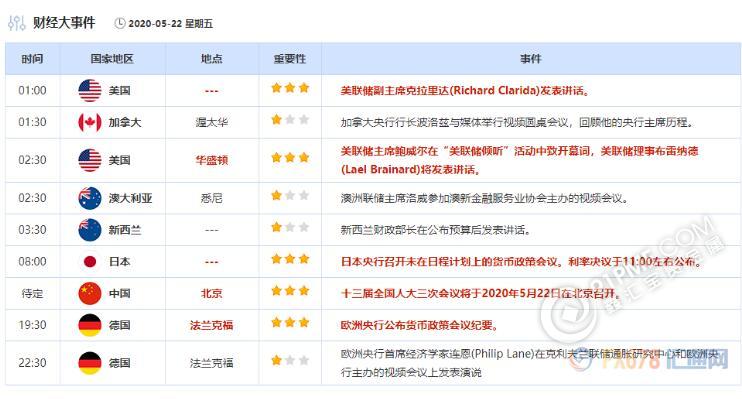The height and width of the screenshot is (399, 742).
Task: Open the 欧洲央行公布货币政策会议纪要 event
Action: pyautogui.click(x=419, y=325)
